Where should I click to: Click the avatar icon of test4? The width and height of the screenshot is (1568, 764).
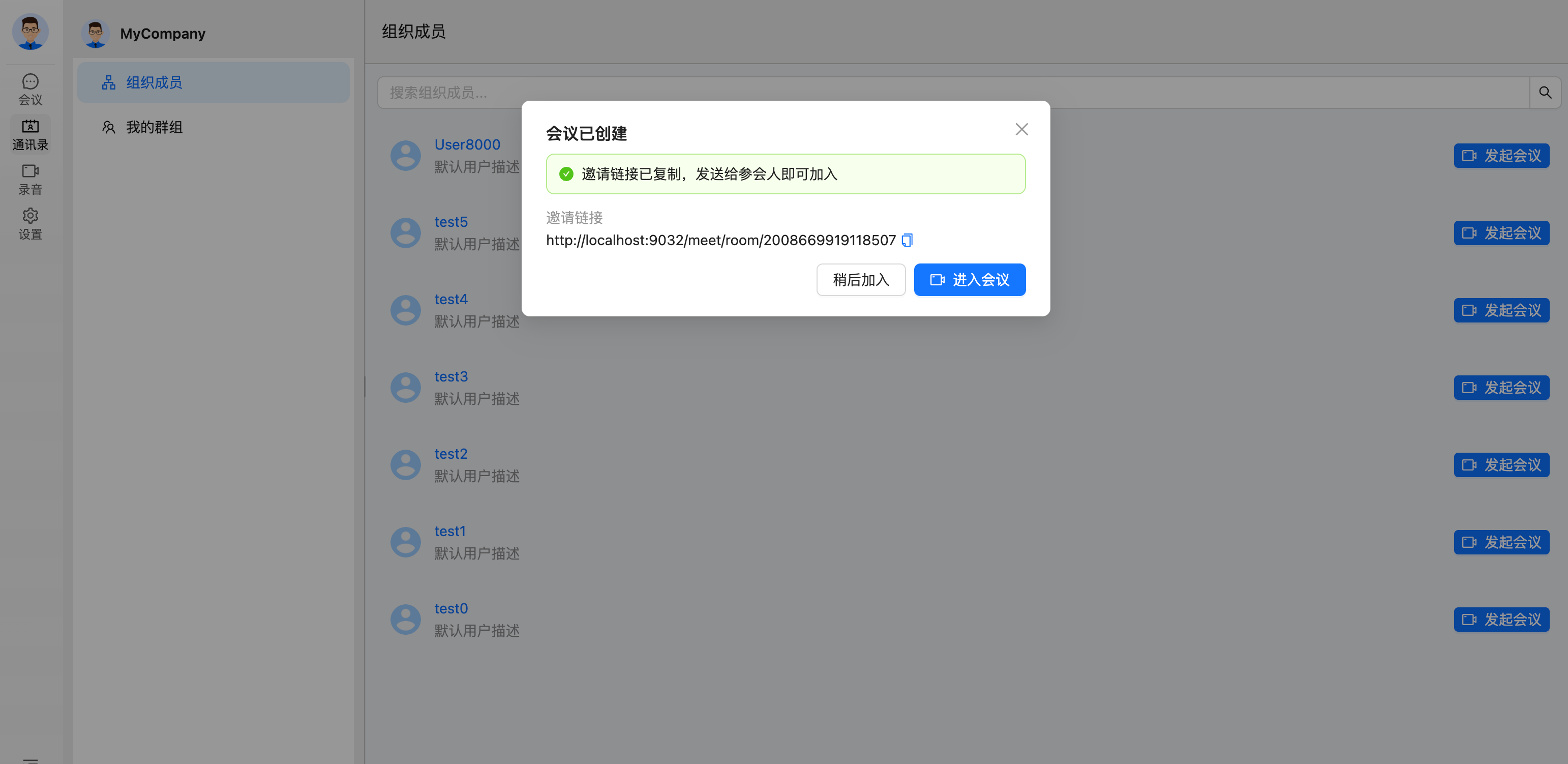pyautogui.click(x=405, y=310)
